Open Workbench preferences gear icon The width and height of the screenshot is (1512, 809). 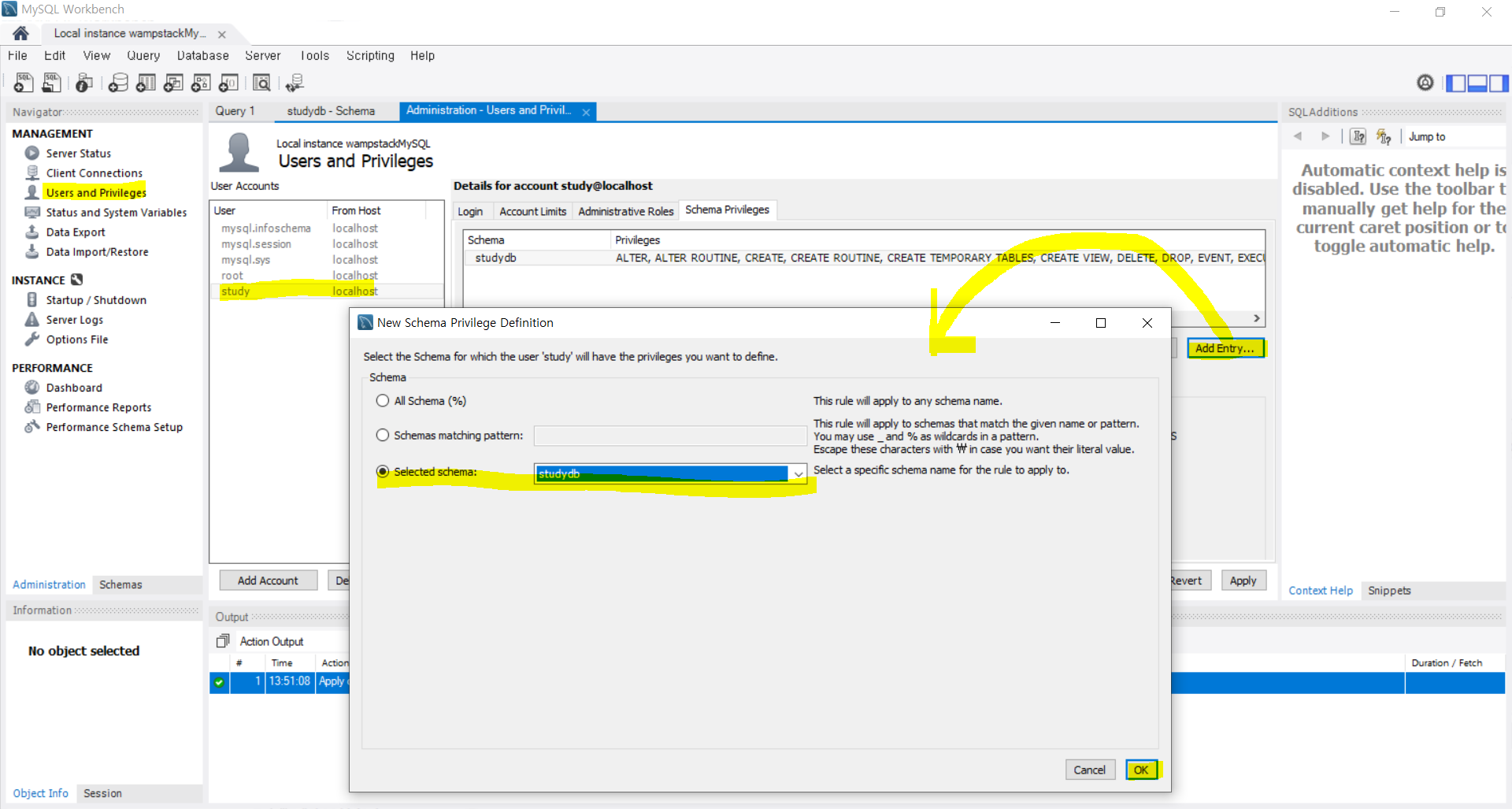pos(1425,83)
